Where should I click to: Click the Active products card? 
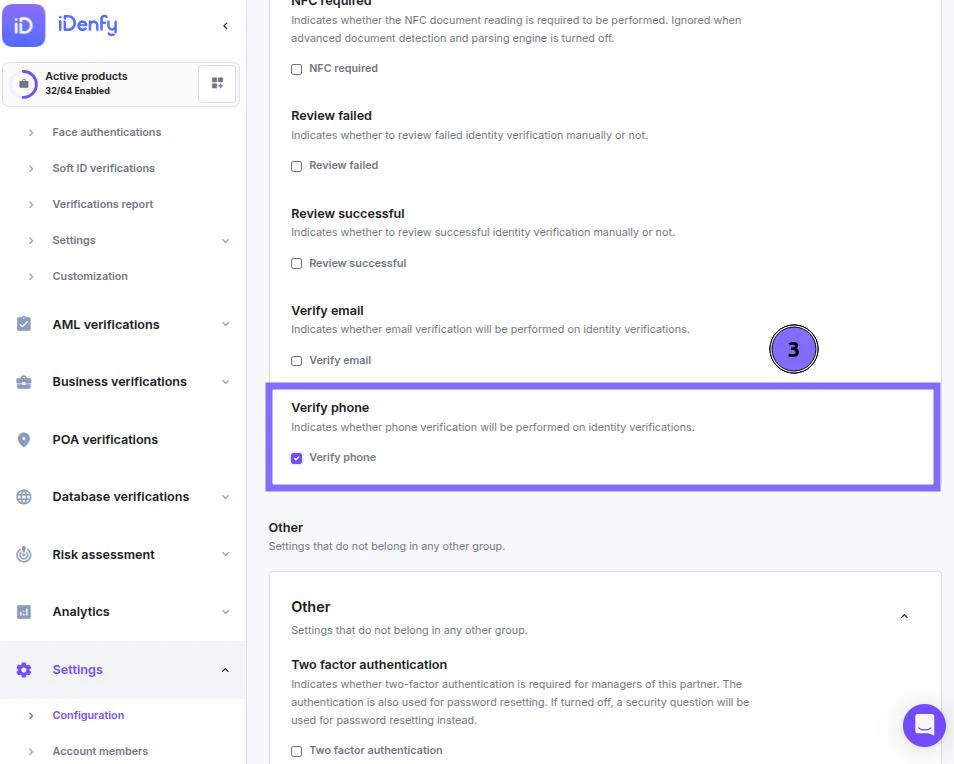(x=120, y=84)
